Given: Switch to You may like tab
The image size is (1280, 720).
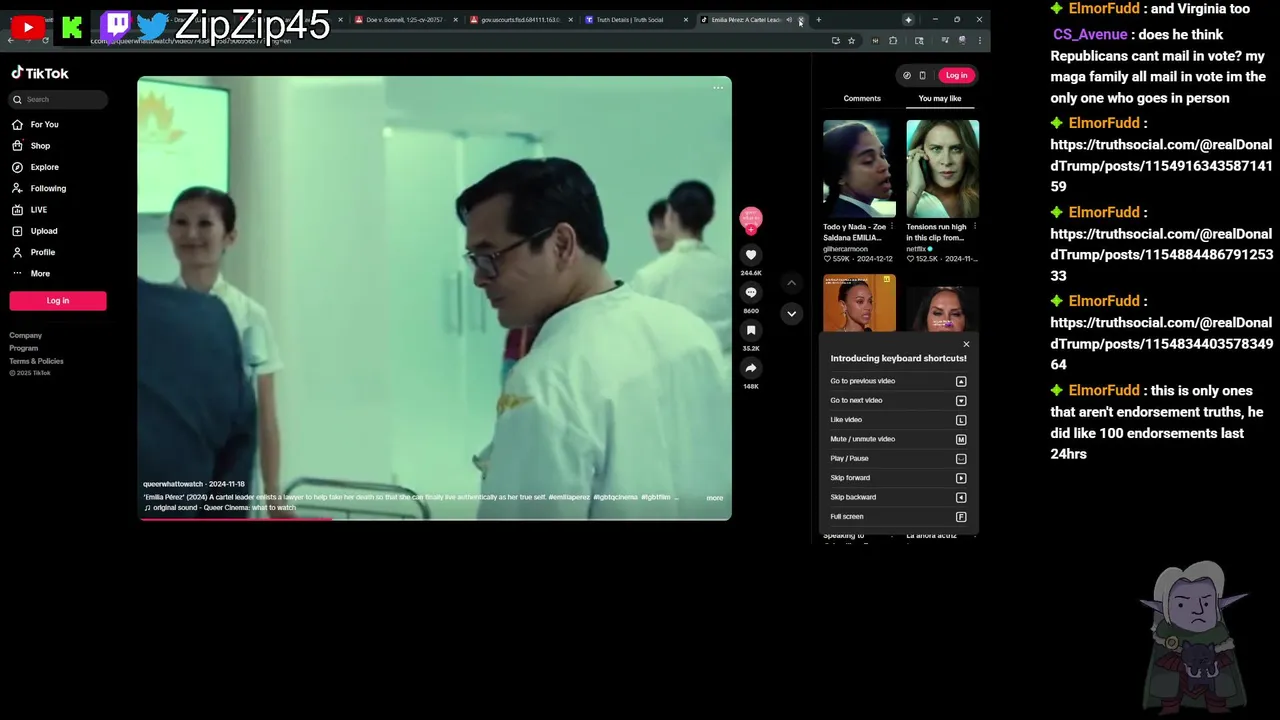Looking at the screenshot, I should click(x=940, y=98).
